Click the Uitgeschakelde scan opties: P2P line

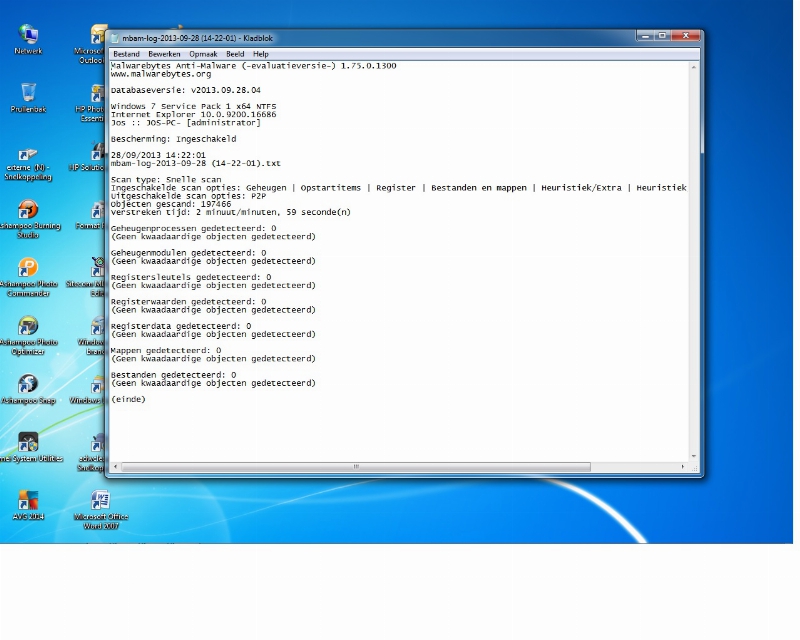(x=188, y=196)
